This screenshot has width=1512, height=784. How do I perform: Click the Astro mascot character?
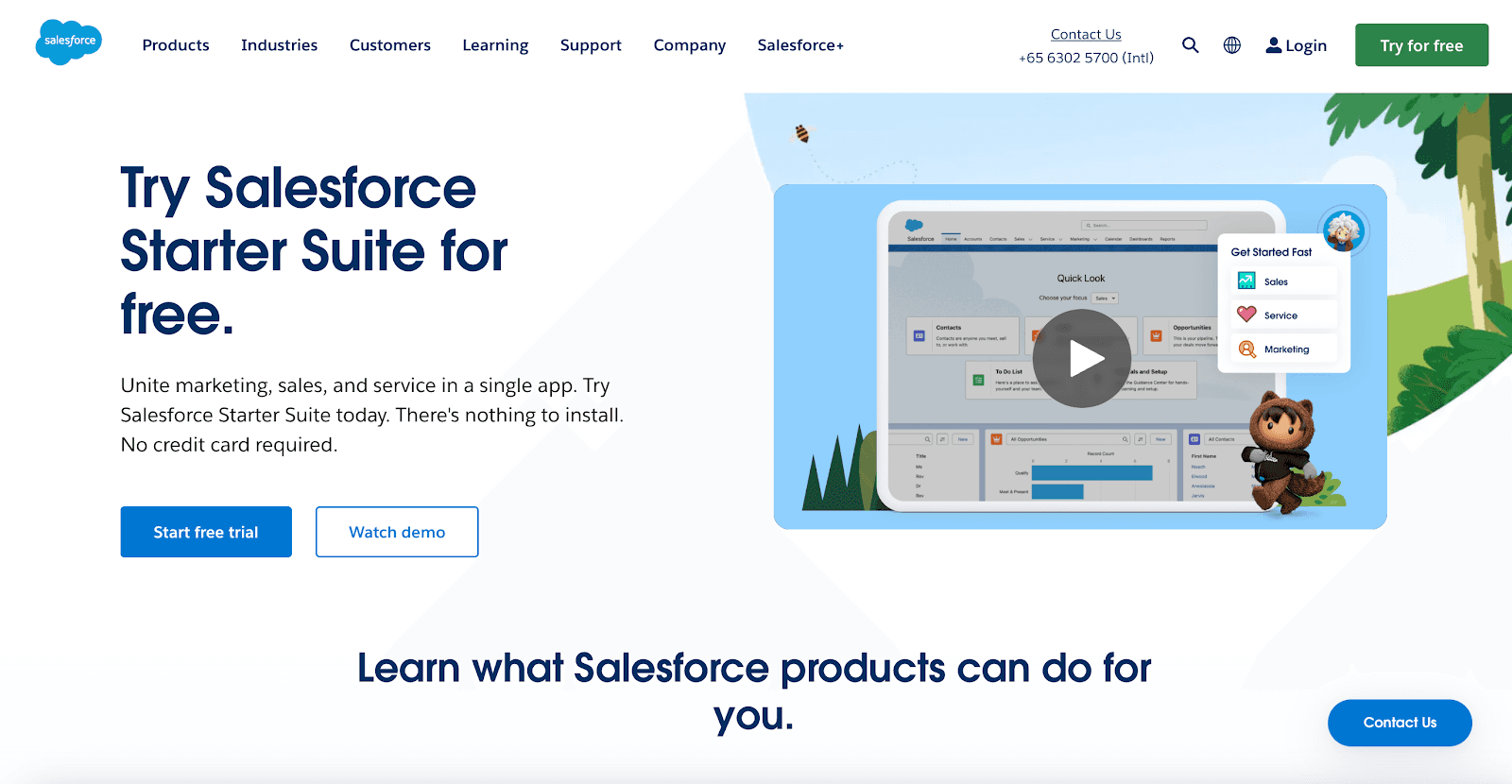pos(1283,452)
